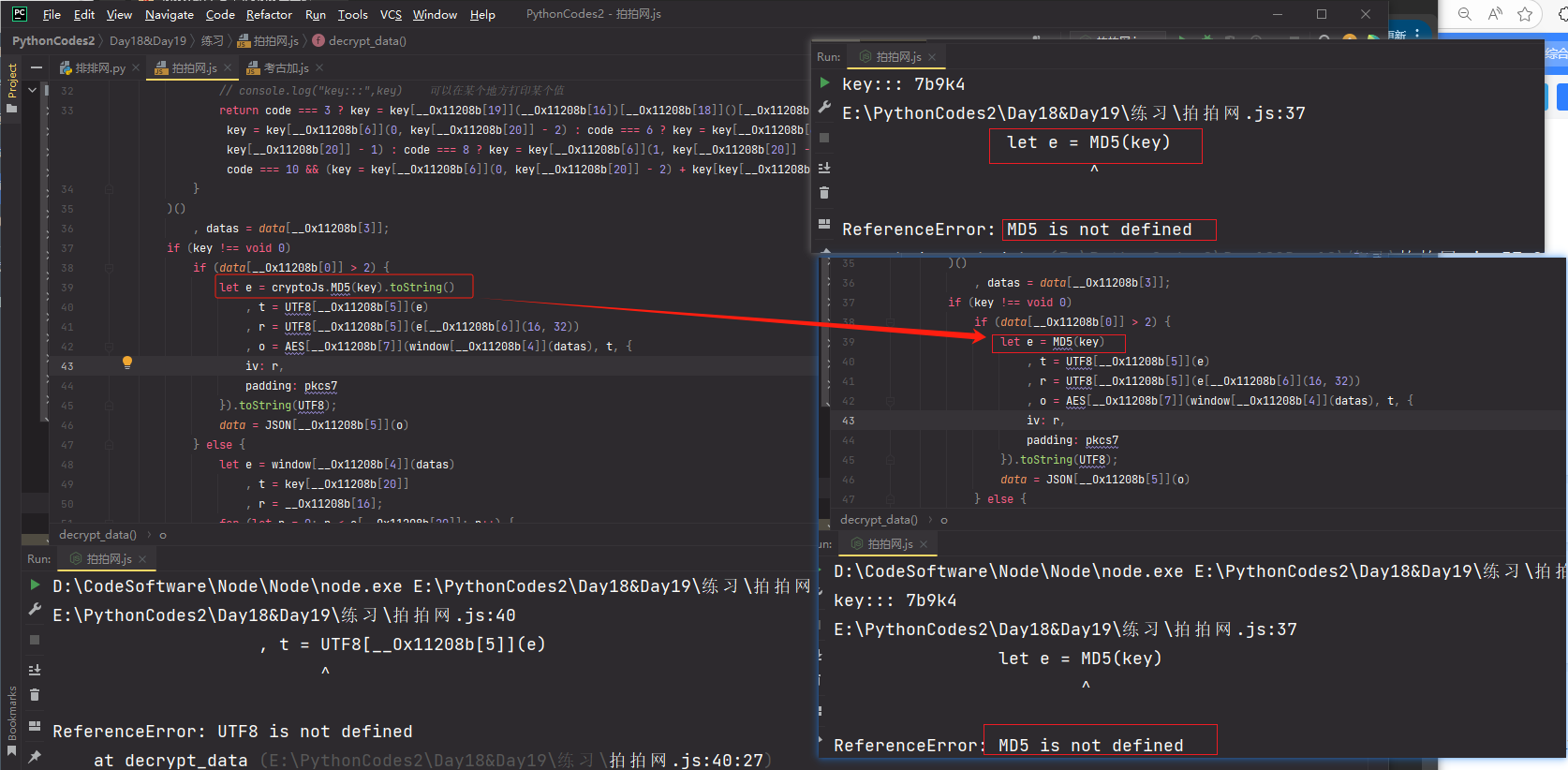Hide the tool window using the minus icon
Viewport: 1568px width, 770px height.
click(x=37, y=67)
